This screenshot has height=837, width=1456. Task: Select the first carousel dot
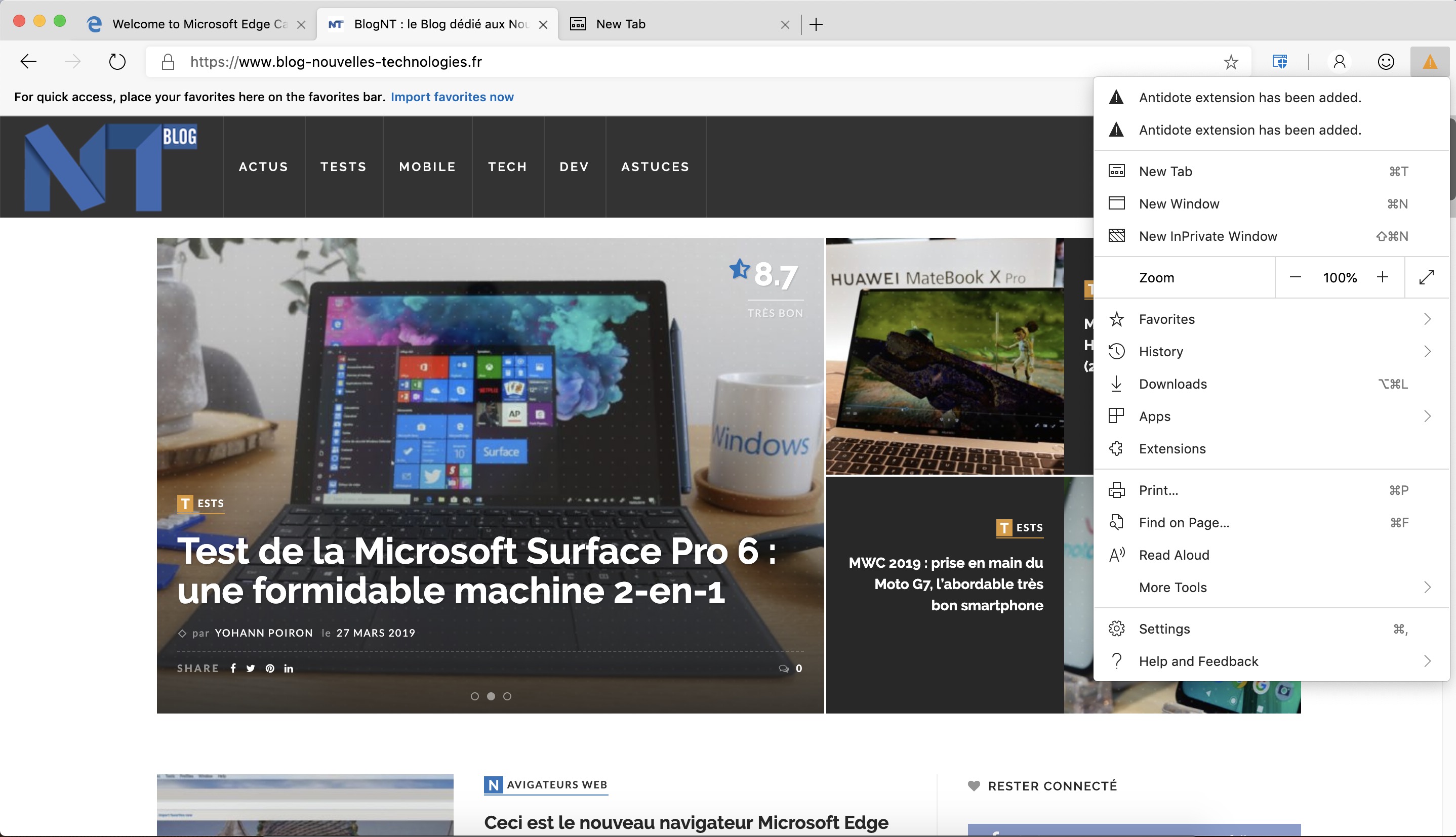click(x=474, y=696)
